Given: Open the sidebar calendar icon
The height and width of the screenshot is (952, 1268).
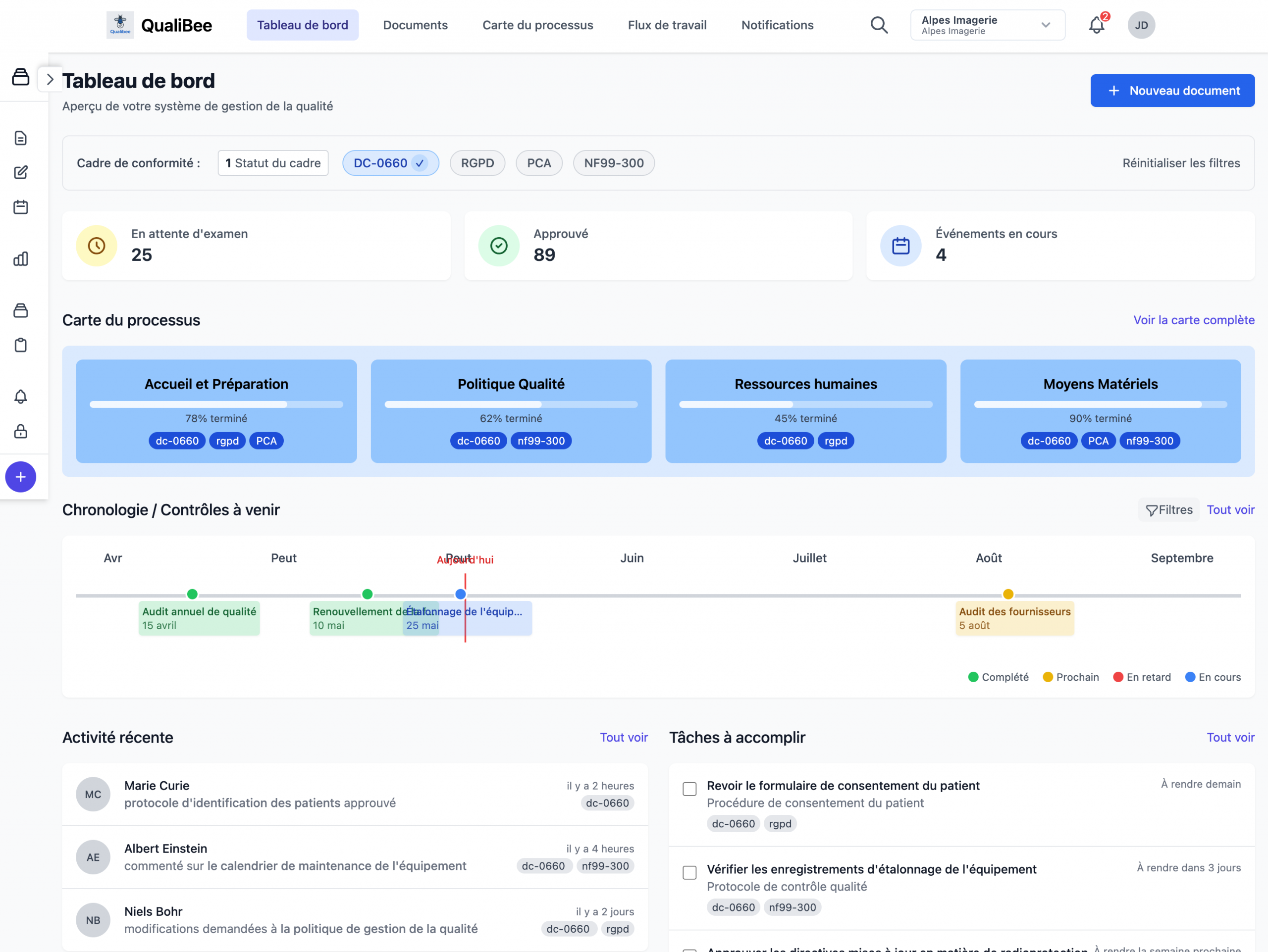Looking at the screenshot, I should coord(21,207).
